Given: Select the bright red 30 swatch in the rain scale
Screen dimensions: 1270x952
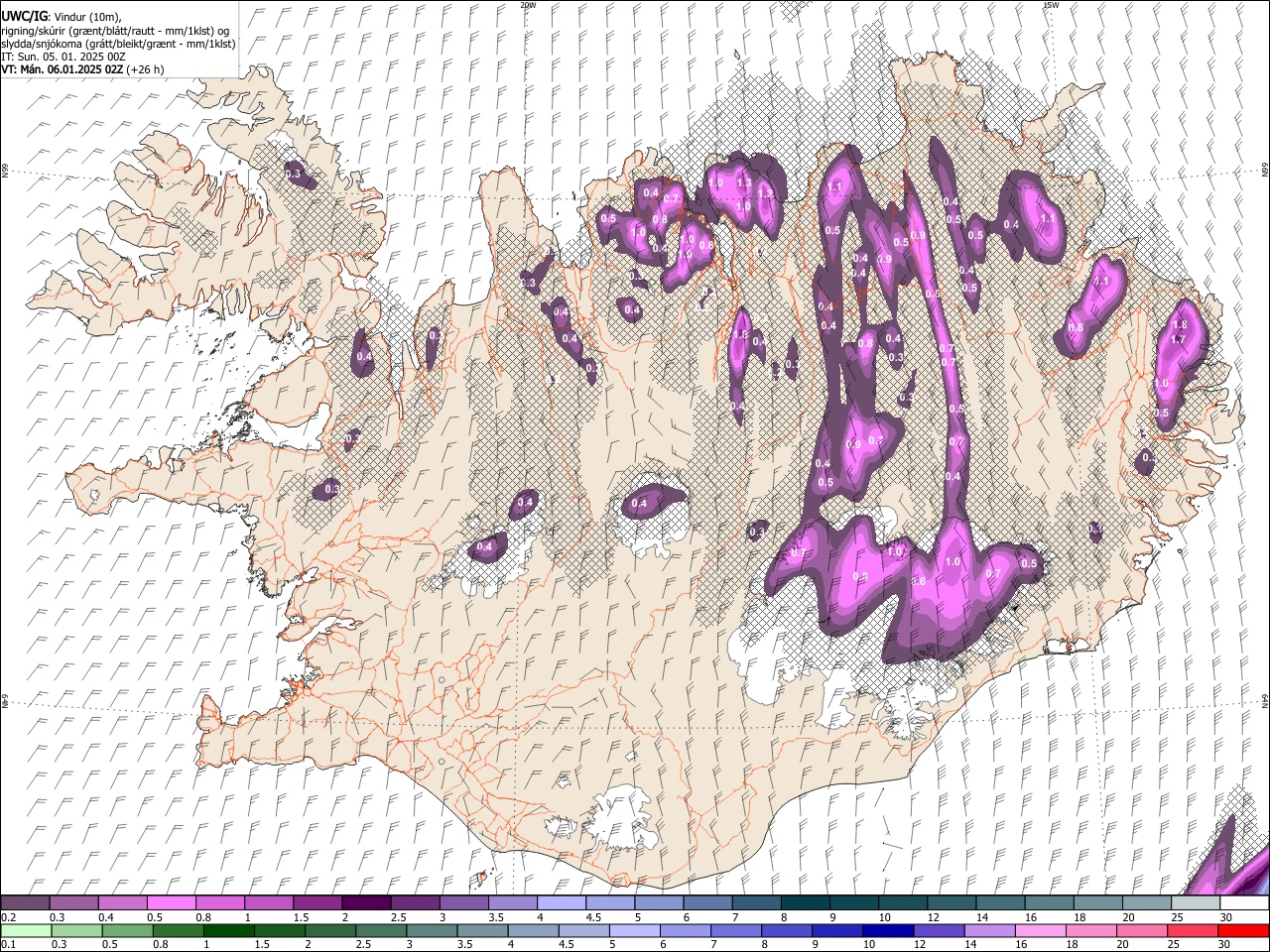Looking at the screenshot, I should 1243,930.
